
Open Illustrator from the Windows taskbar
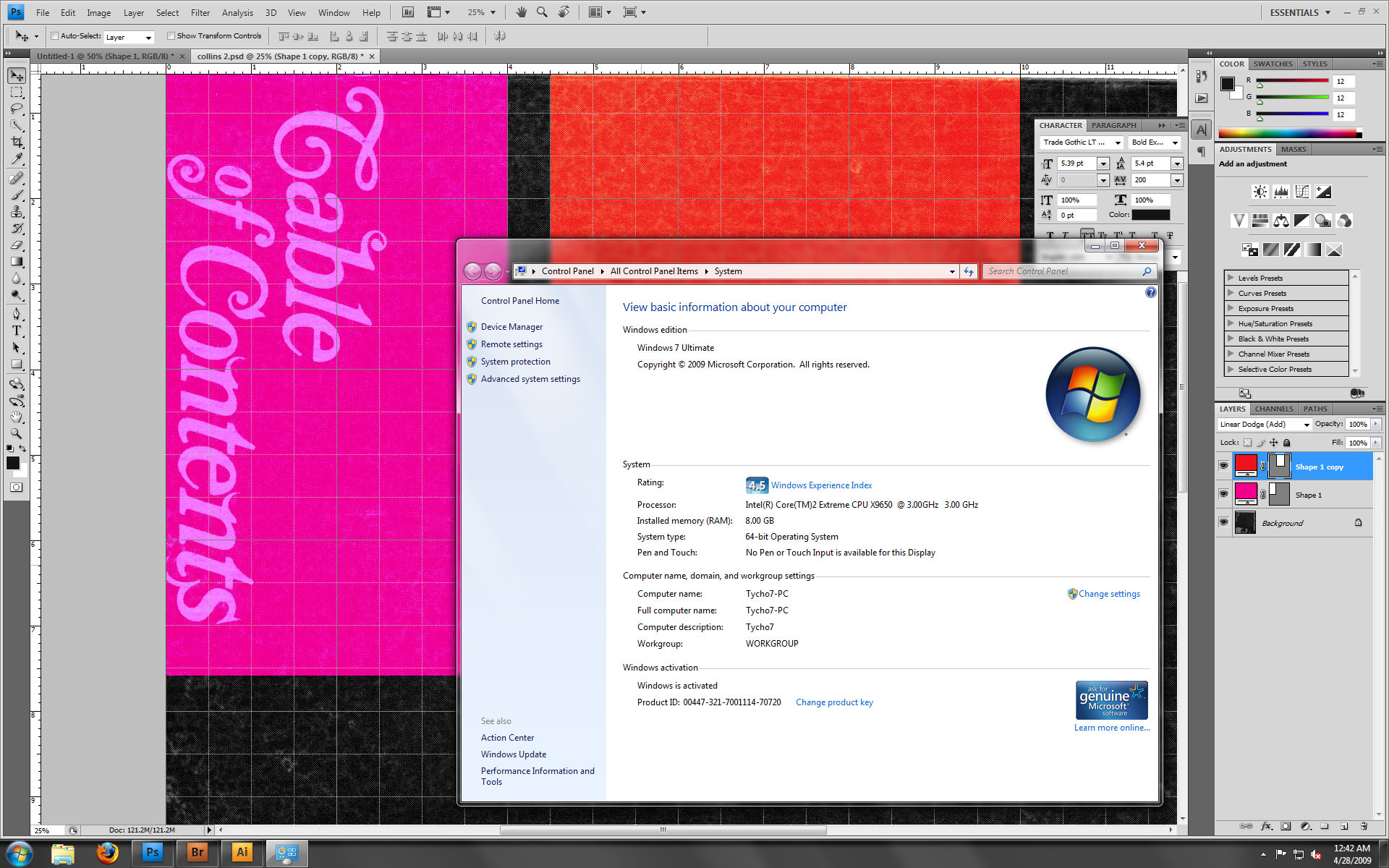coord(242,853)
